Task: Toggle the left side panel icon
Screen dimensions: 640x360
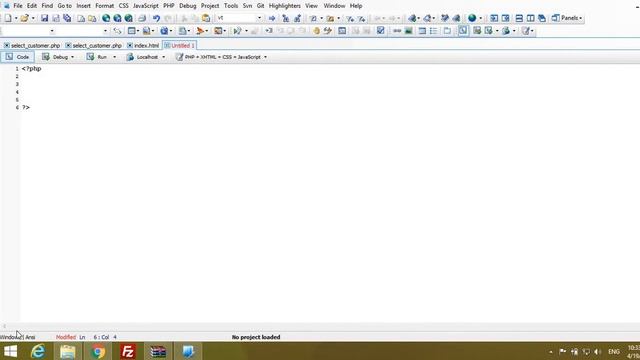Action: [494, 18]
